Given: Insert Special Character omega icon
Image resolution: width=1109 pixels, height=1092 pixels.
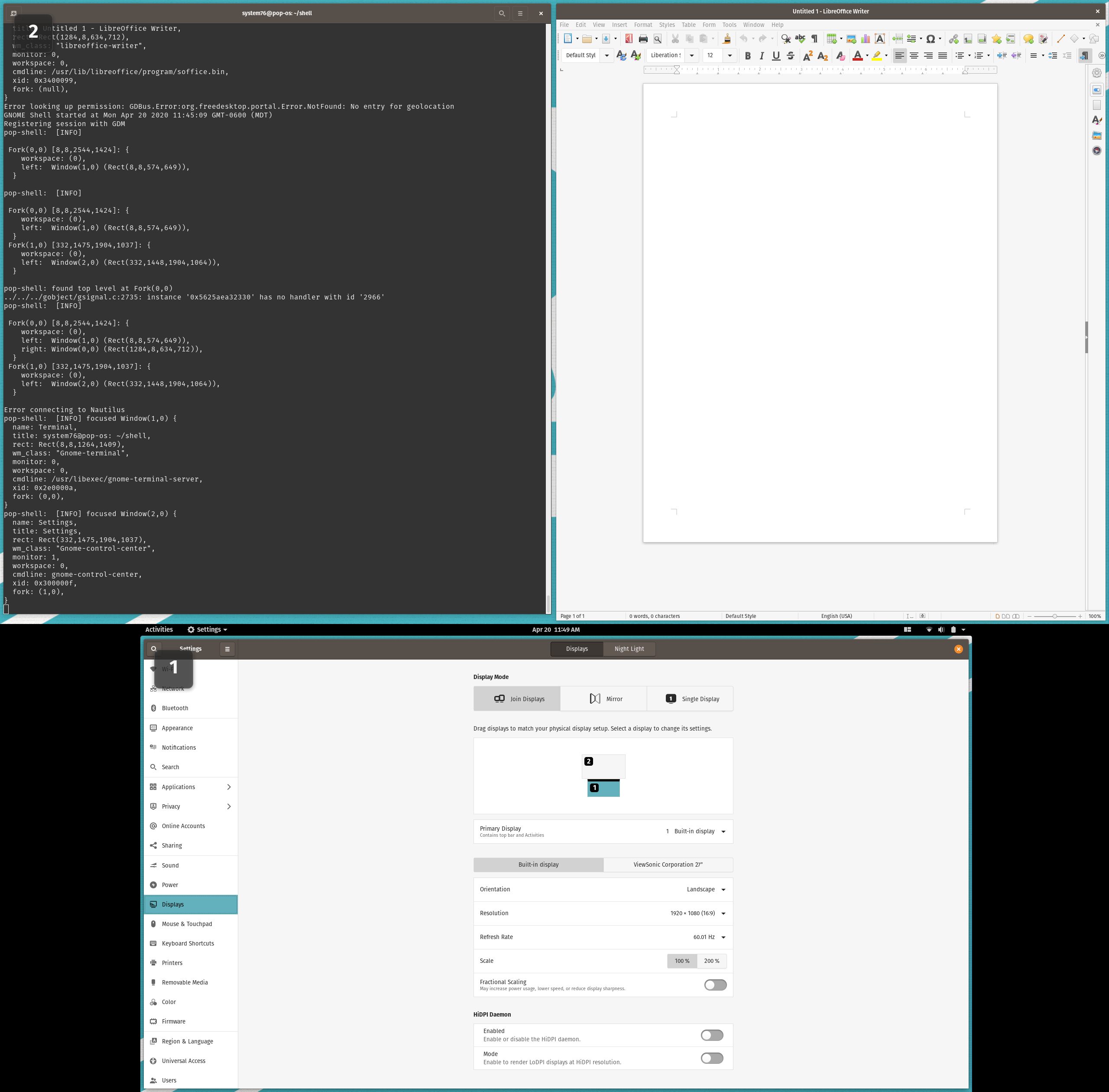Looking at the screenshot, I should click(931, 39).
